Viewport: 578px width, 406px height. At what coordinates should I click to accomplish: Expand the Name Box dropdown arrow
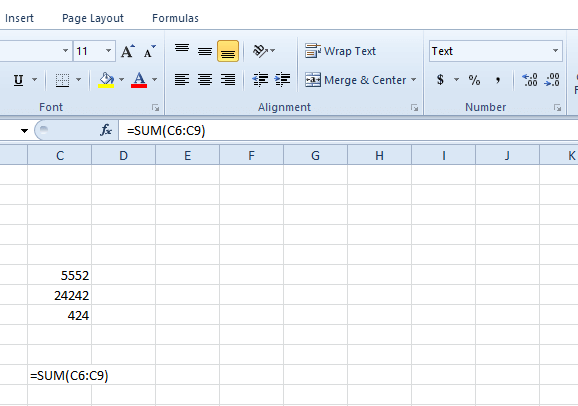[24, 131]
